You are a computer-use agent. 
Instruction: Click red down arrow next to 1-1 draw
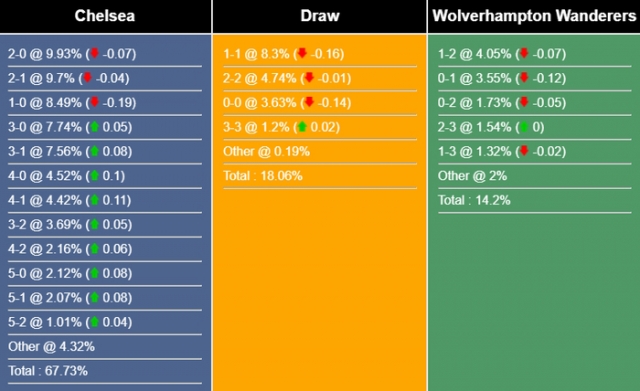302,53
